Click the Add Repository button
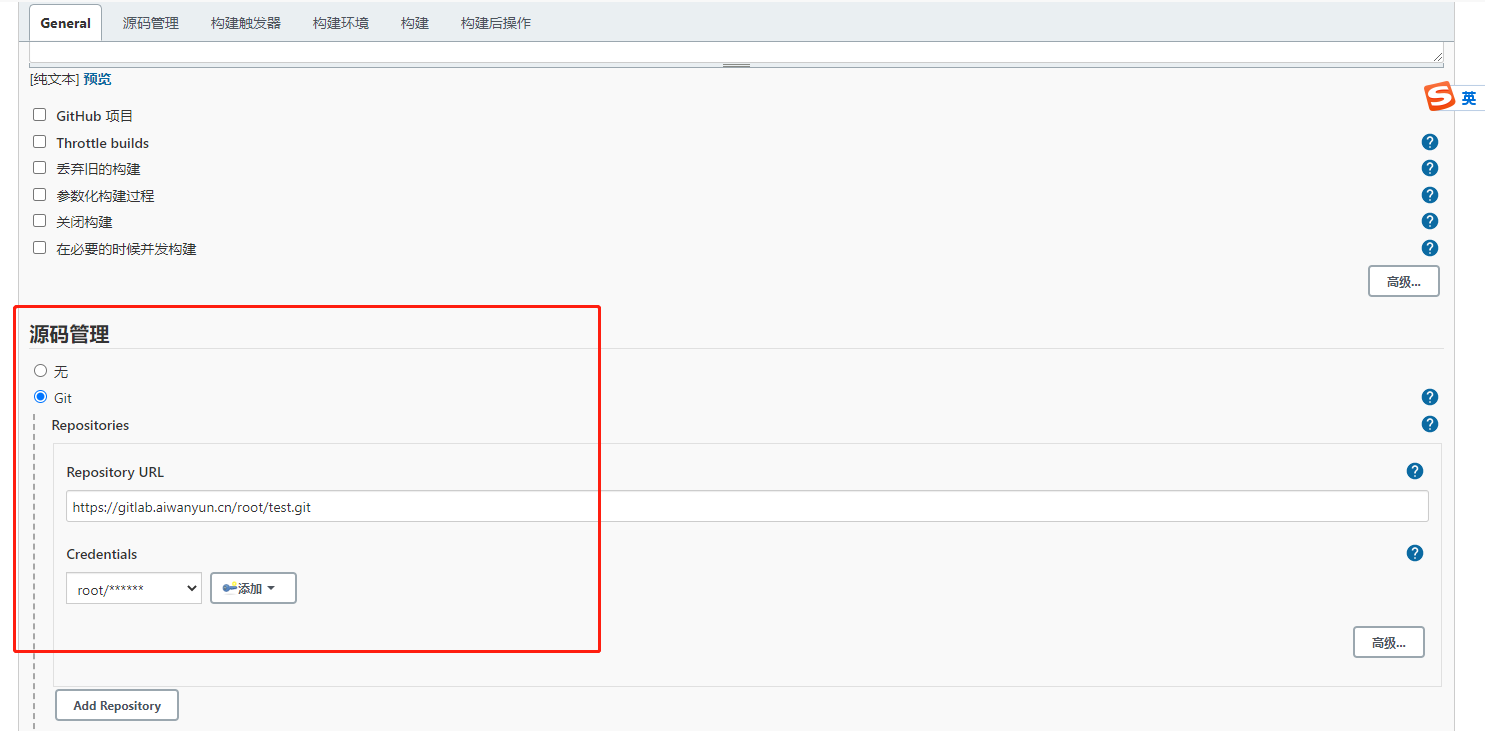The height and width of the screenshot is (731, 1485). pyautogui.click(x=116, y=705)
